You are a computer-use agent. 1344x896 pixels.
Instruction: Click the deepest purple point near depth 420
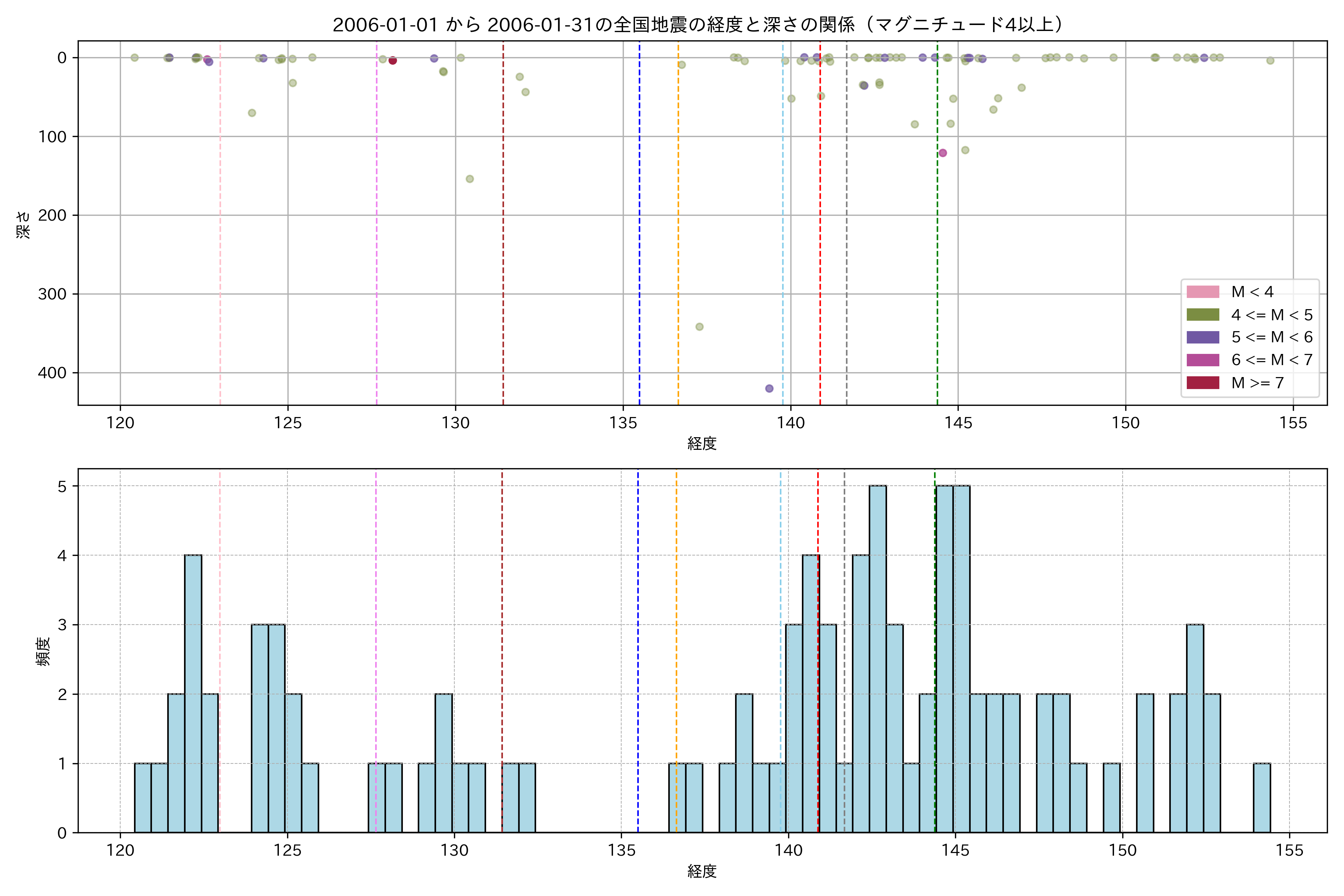(x=769, y=389)
